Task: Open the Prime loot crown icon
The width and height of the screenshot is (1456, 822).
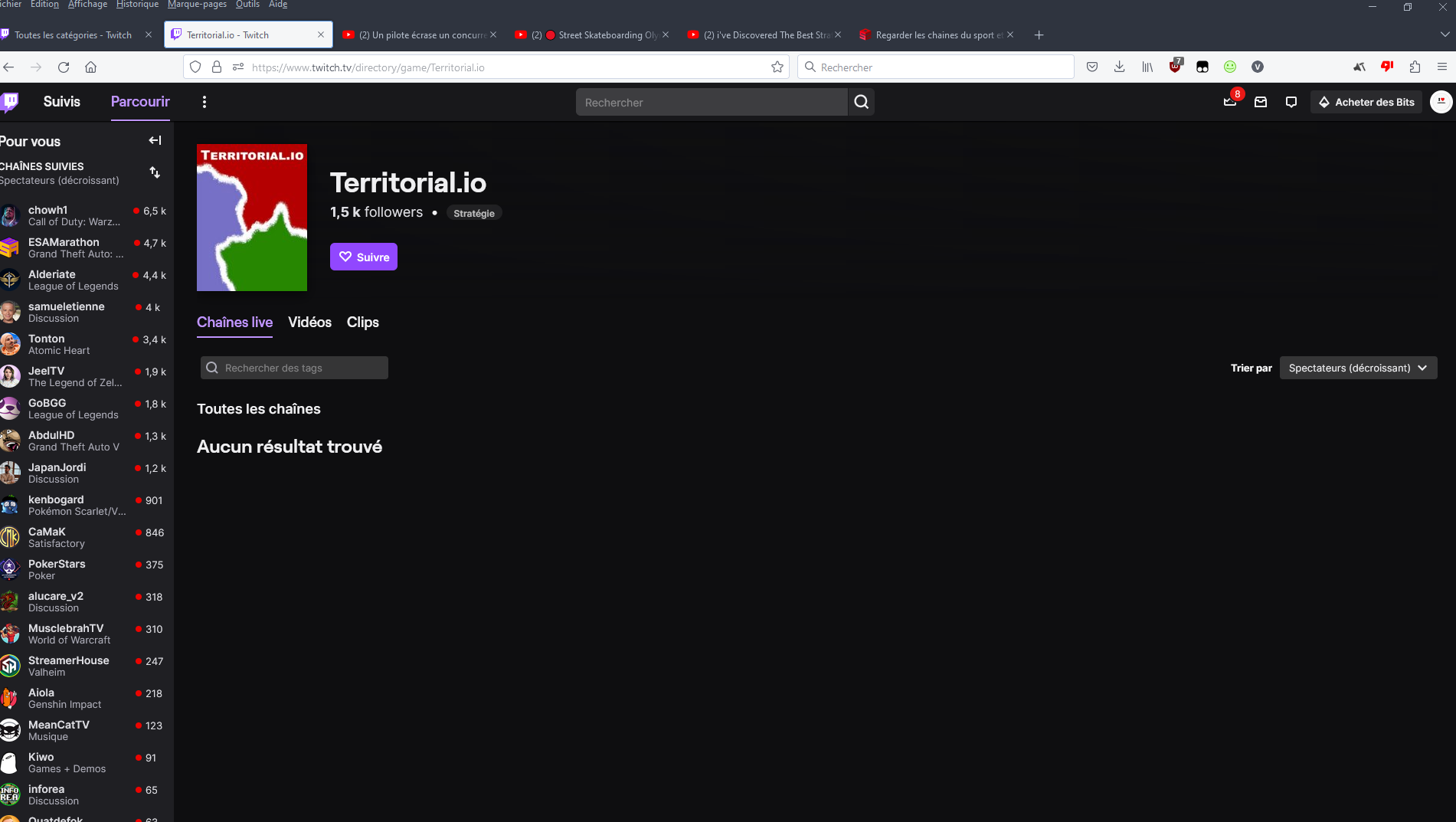Action: click(x=1230, y=102)
